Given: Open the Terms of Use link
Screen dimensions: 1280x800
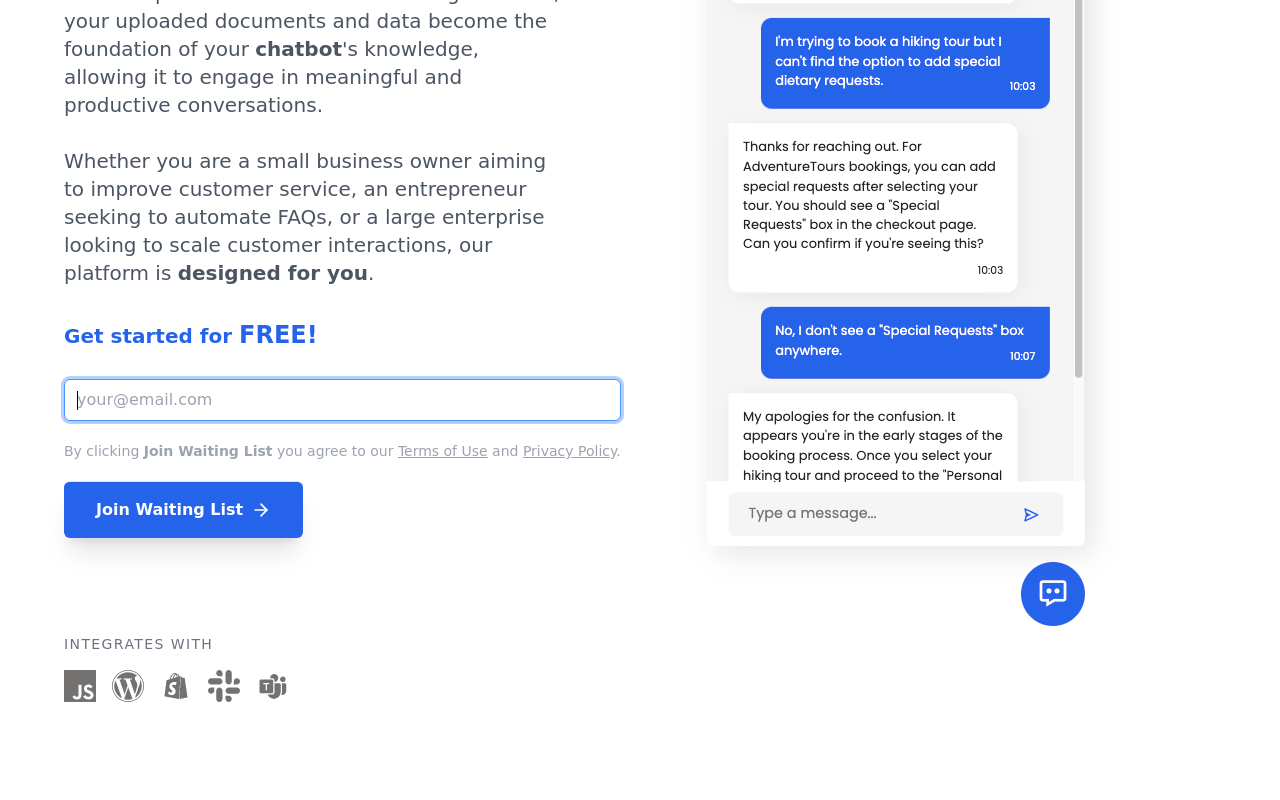Looking at the screenshot, I should pos(442,451).
